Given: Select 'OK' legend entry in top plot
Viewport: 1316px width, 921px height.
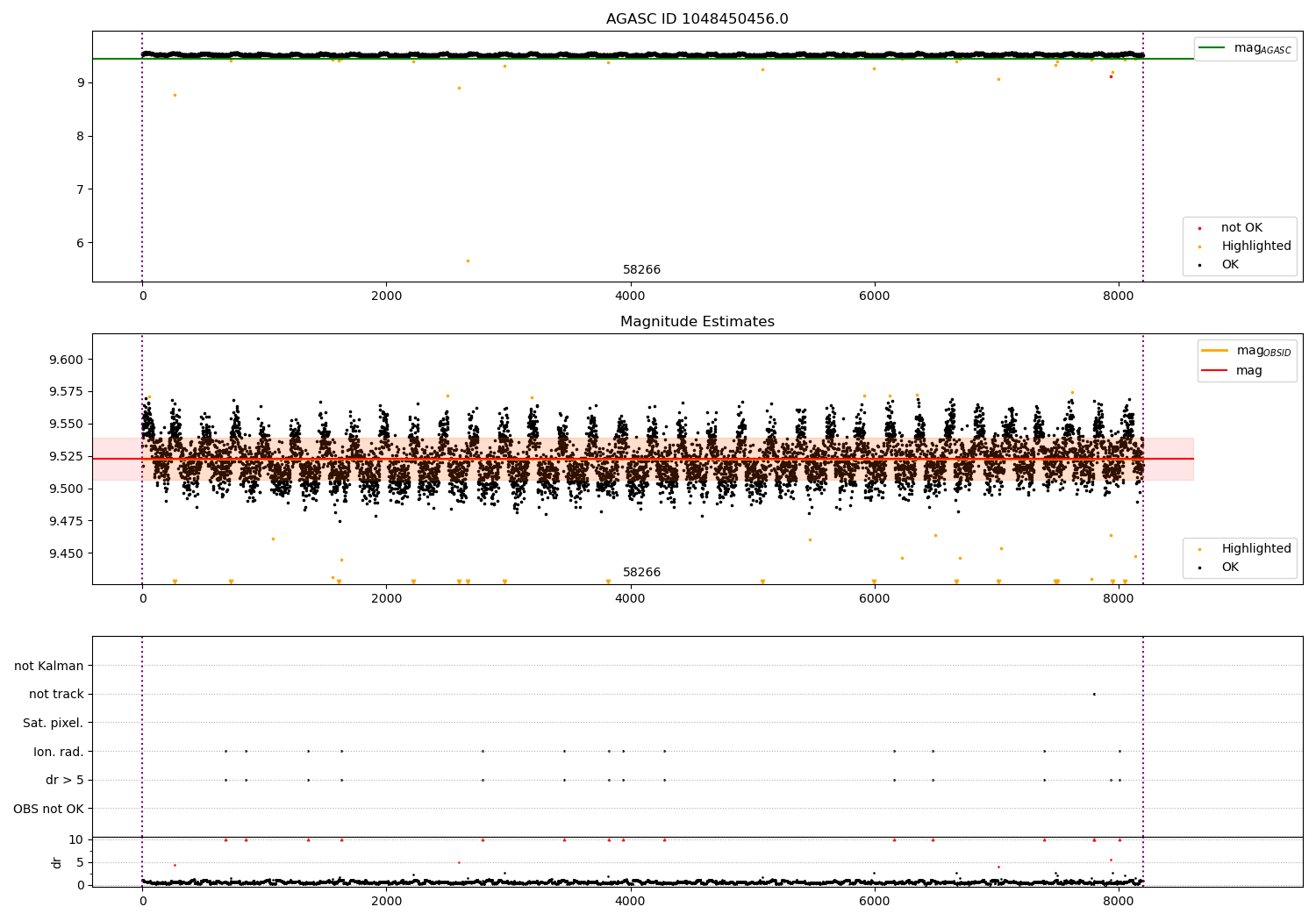Looking at the screenshot, I should (x=1229, y=265).
